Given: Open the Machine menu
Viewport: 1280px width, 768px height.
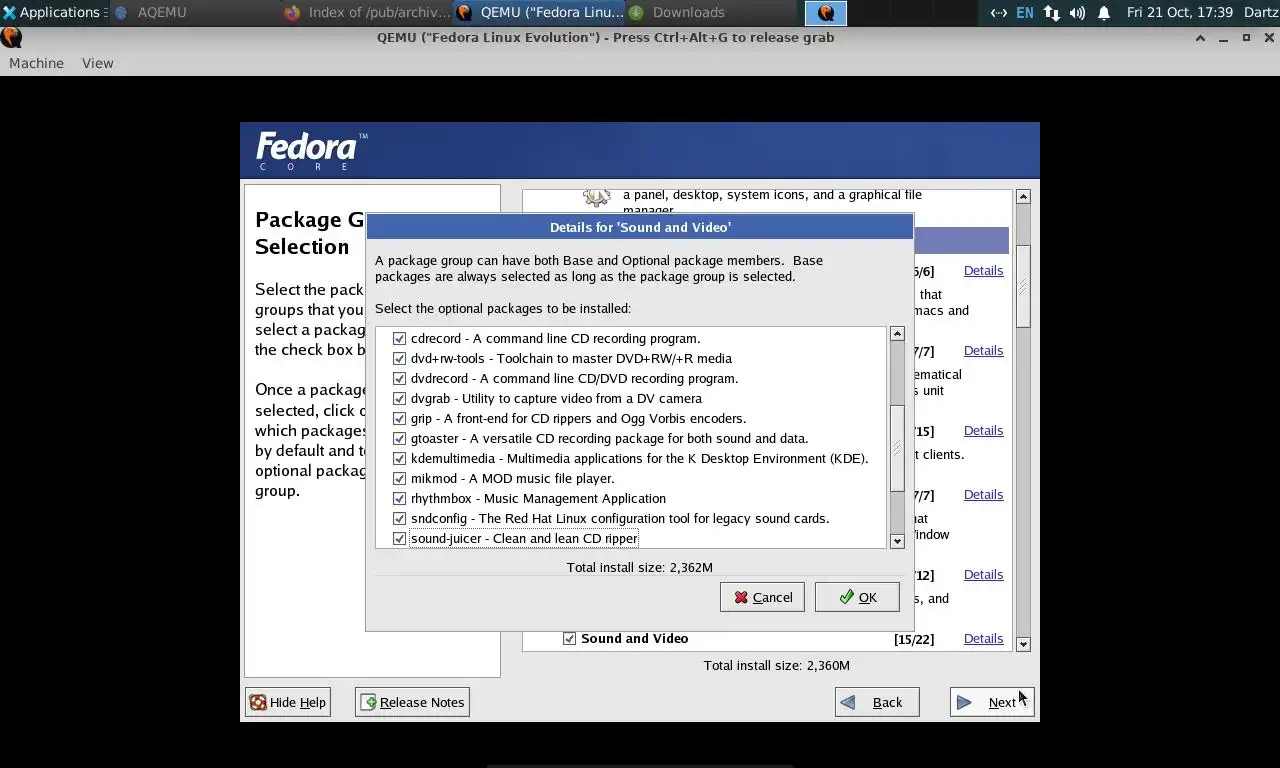Looking at the screenshot, I should (x=36, y=63).
